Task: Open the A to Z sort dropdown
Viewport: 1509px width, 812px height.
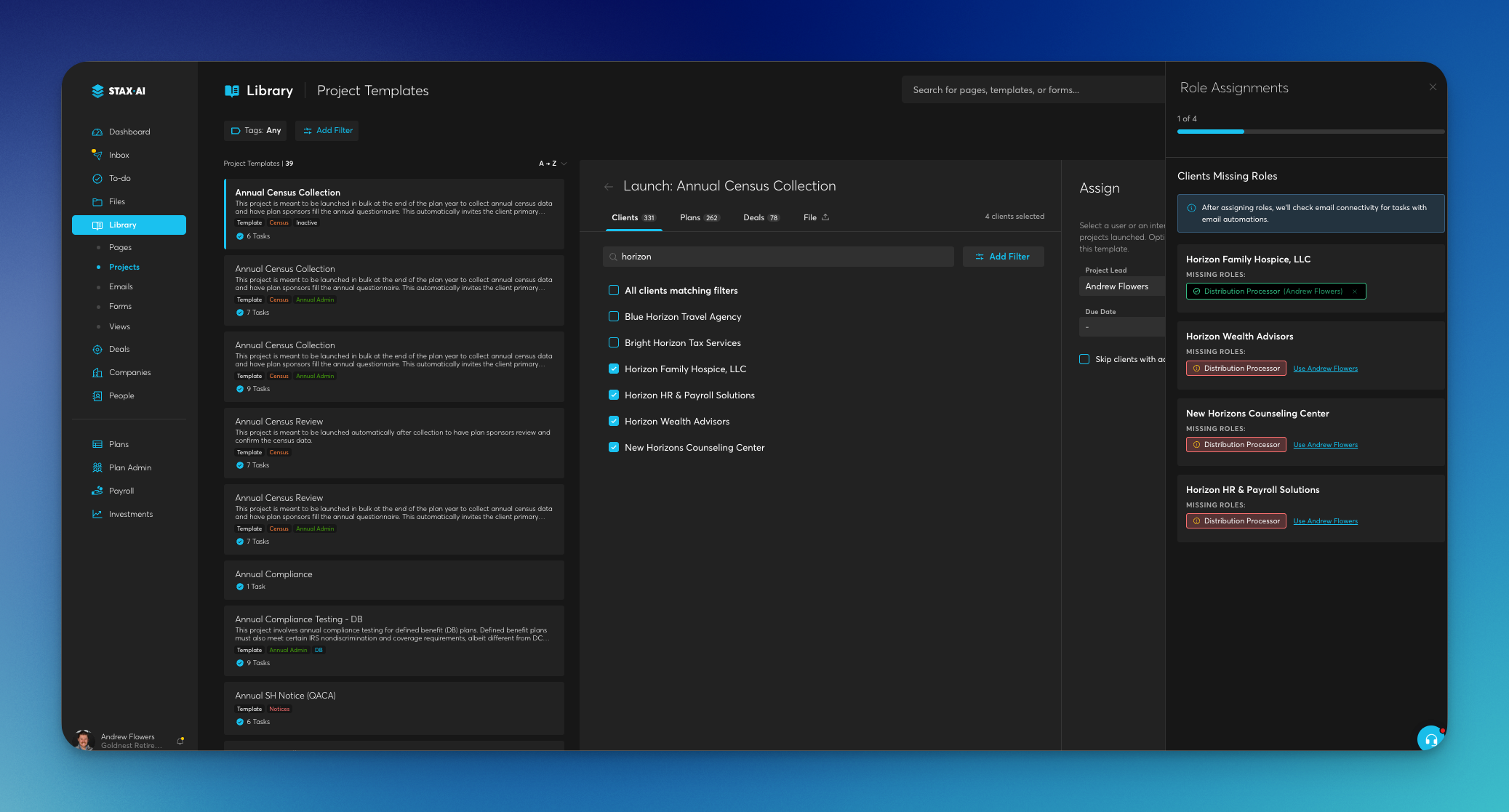Action: 552,164
